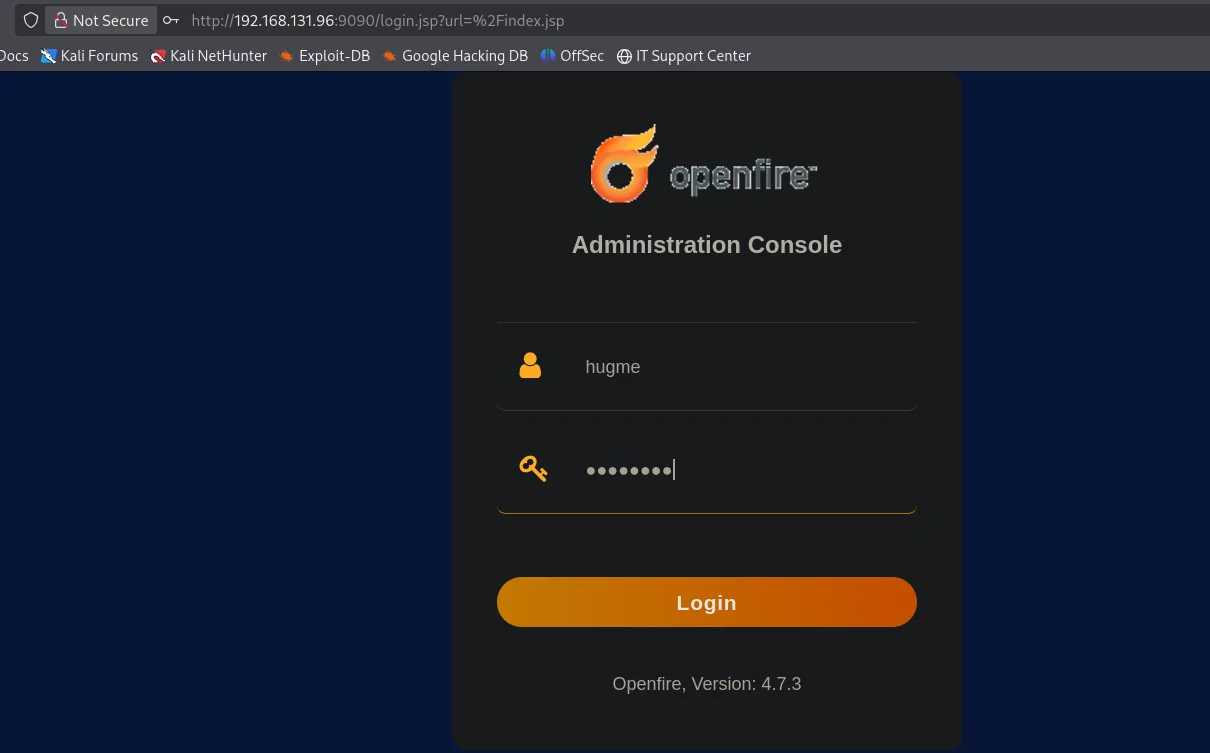Click the orange key password icon
The image size is (1210, 753).
click(533, 467)
